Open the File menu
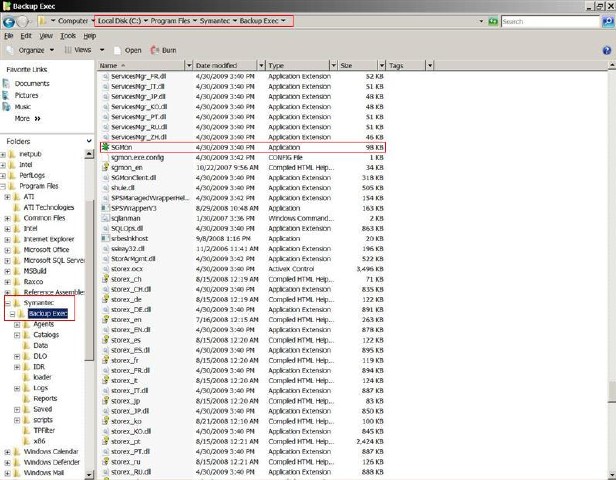 coord(9,36)
